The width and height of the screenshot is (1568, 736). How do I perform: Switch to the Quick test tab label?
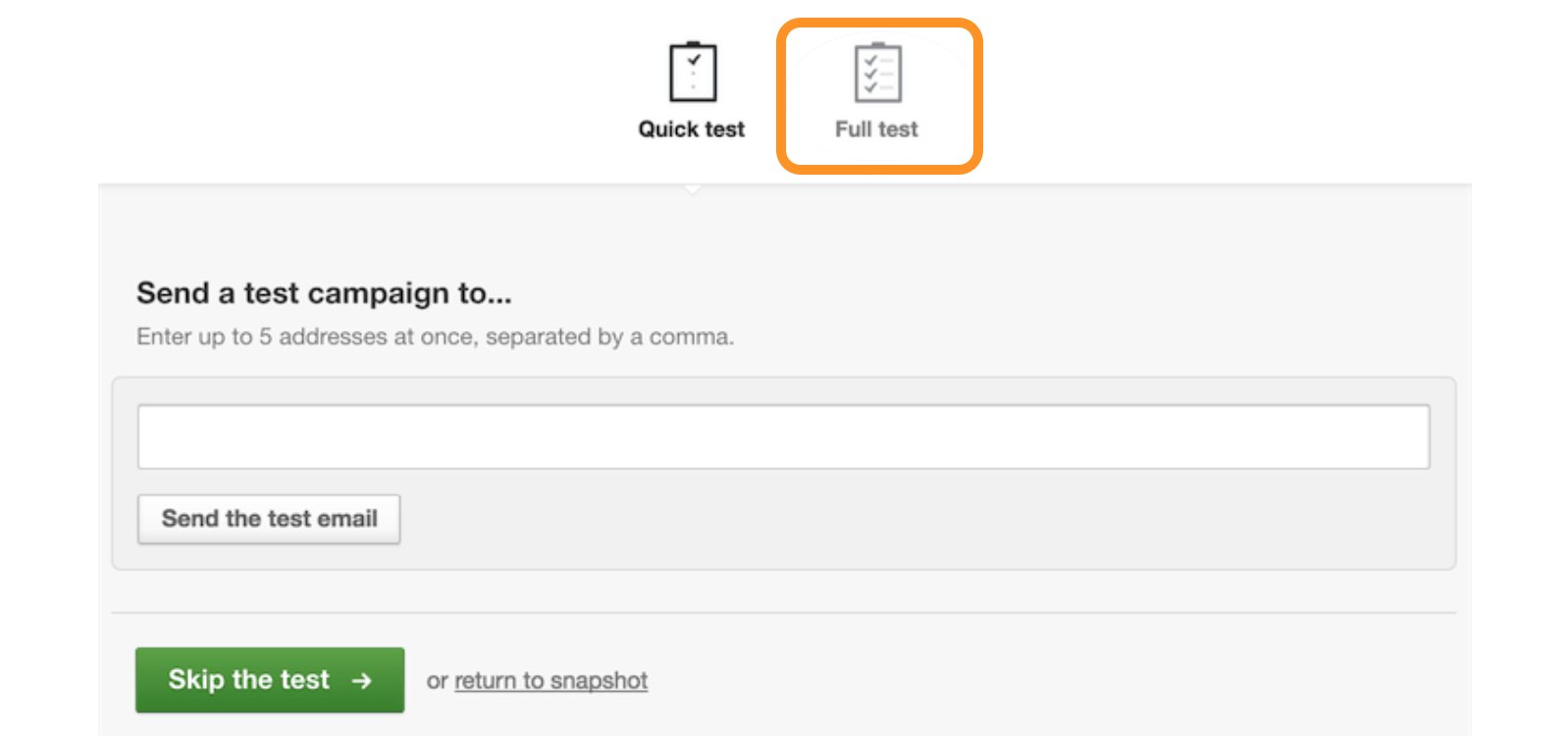pyautogui.click(x=692, y=130)
